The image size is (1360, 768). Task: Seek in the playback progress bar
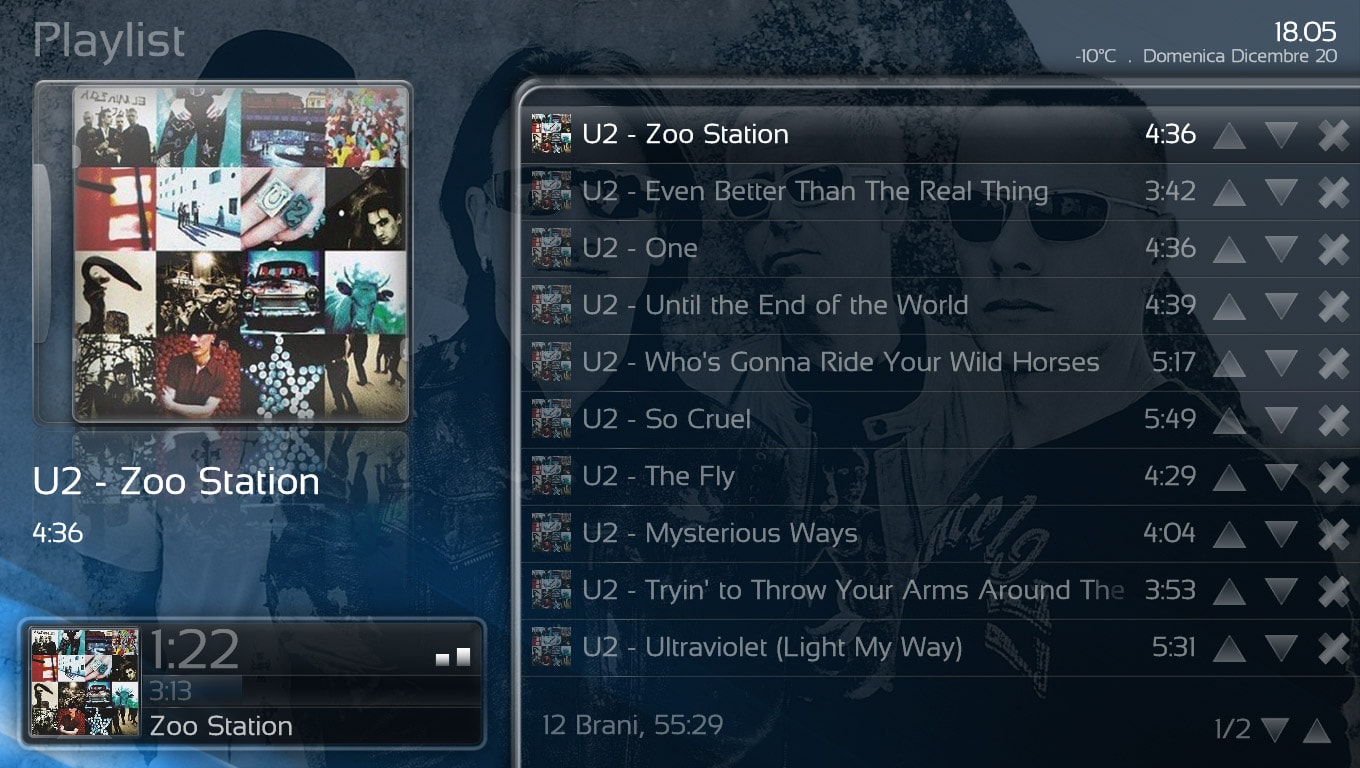(x=313, y=690)
